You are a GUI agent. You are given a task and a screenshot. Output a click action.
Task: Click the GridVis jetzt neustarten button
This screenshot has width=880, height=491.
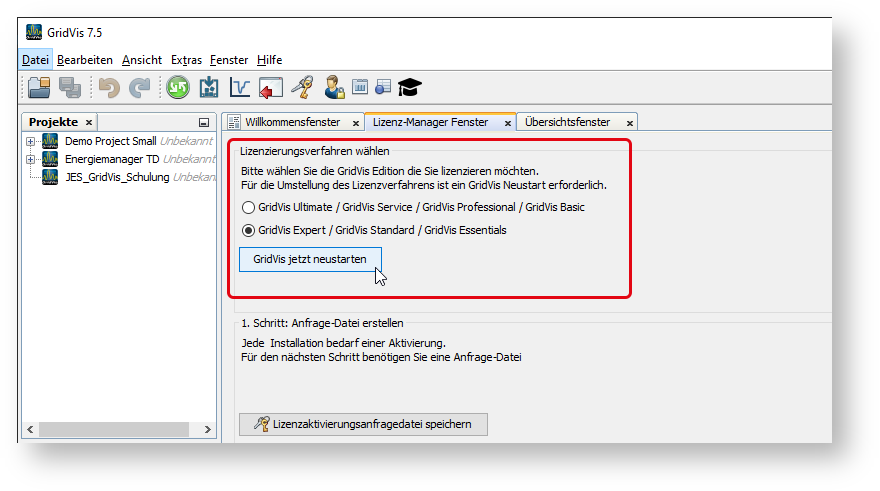[x=310, y=259]
